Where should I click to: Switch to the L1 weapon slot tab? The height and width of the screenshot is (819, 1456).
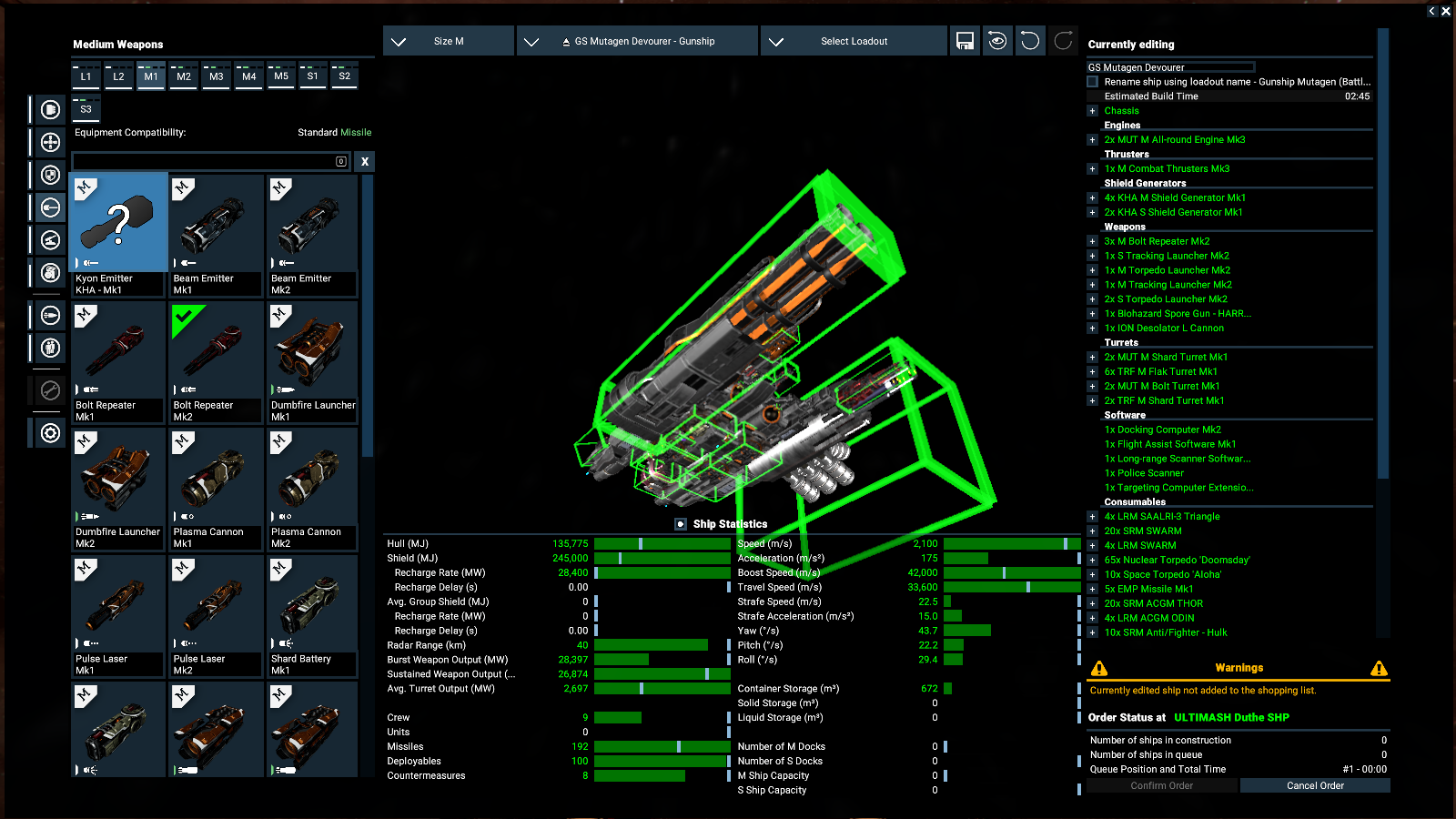click(x=86, y=76)
